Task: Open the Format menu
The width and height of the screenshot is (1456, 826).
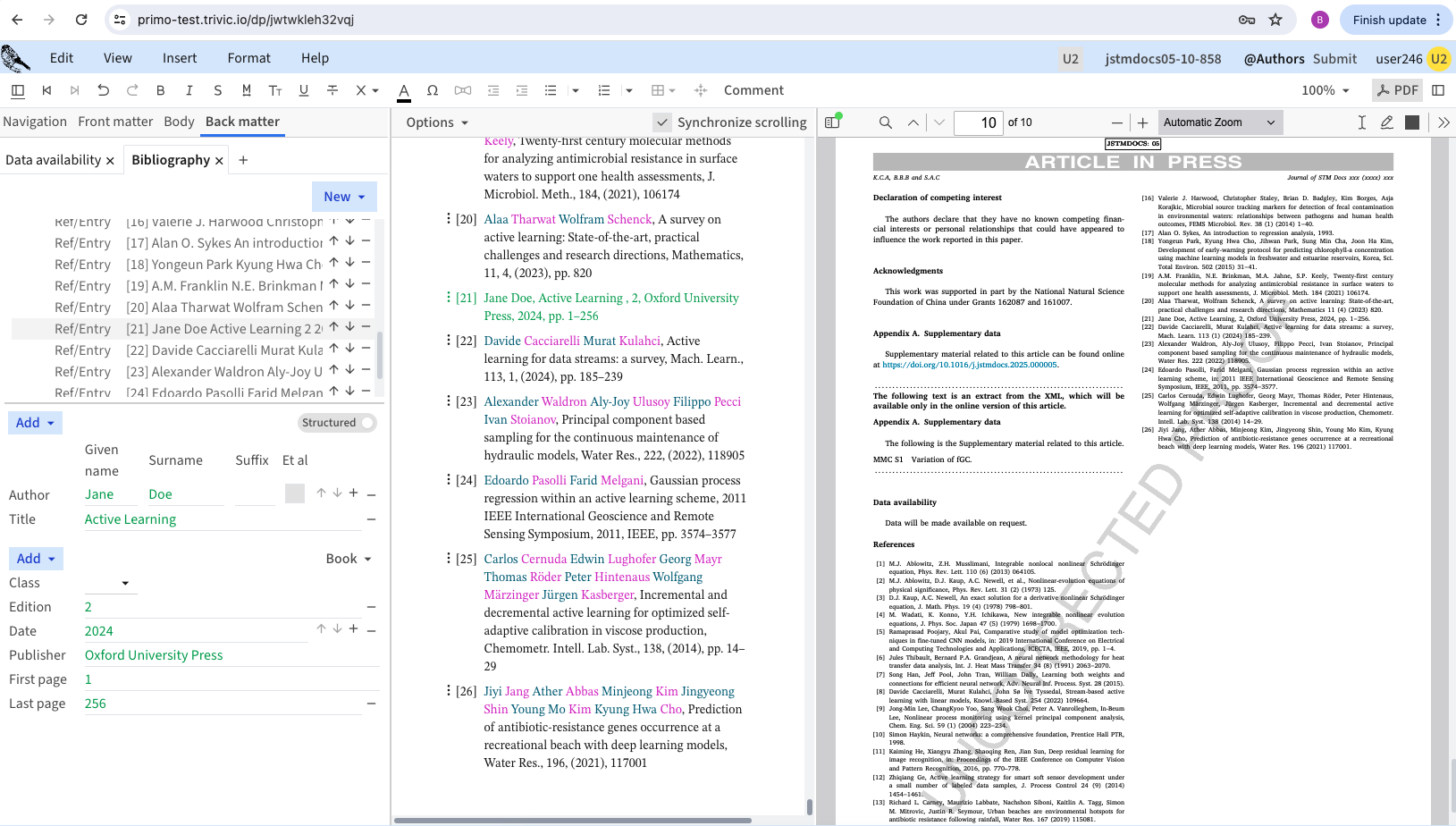Action: point(248,58)
